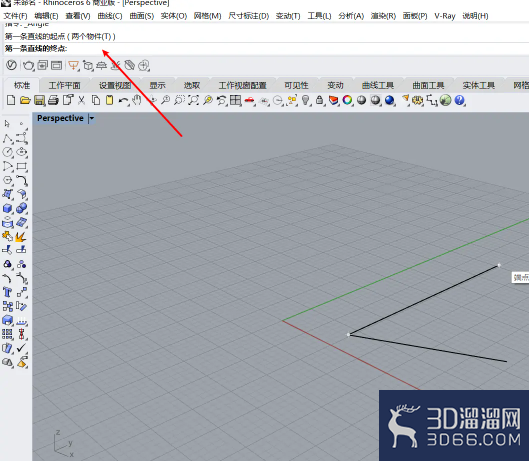Click the 两个物件(T) command option
The height and width of the screenshot is (461, 529).
91,36
